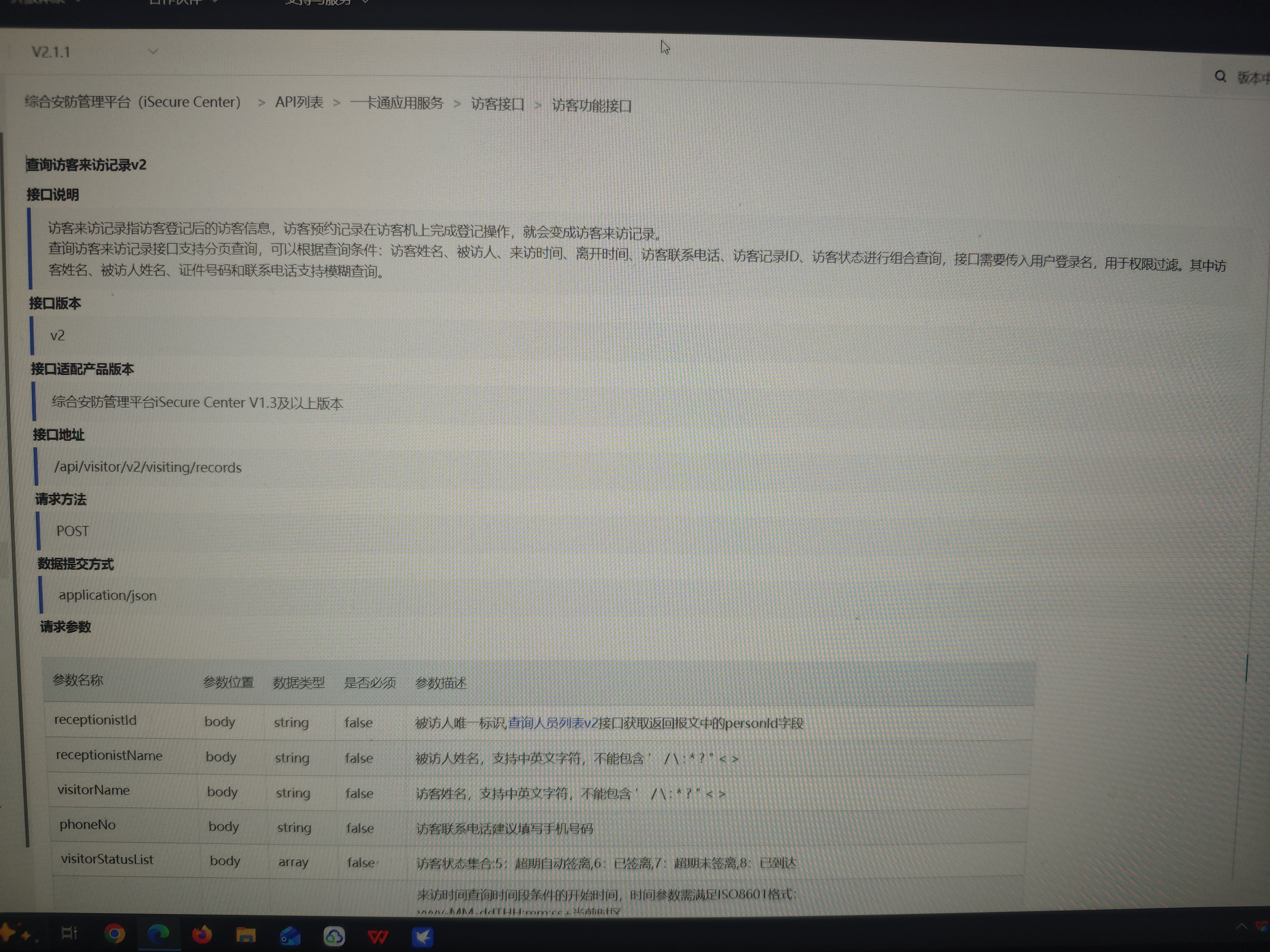Image resolution: width=1270 pixels, height=952 pixels.
Task: Click the 综合安防管理平台 (iSecure Center) breadcrumb
Action: pyautogui.click(x=133, y=102)
